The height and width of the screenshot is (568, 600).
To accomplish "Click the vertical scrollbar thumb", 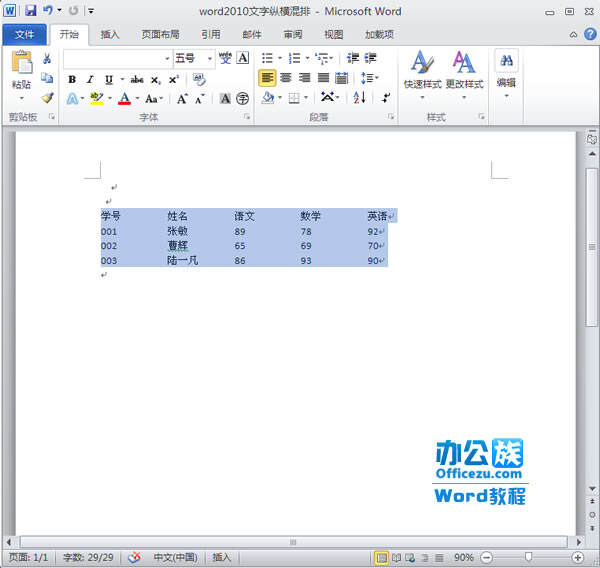I will [592, 247].
